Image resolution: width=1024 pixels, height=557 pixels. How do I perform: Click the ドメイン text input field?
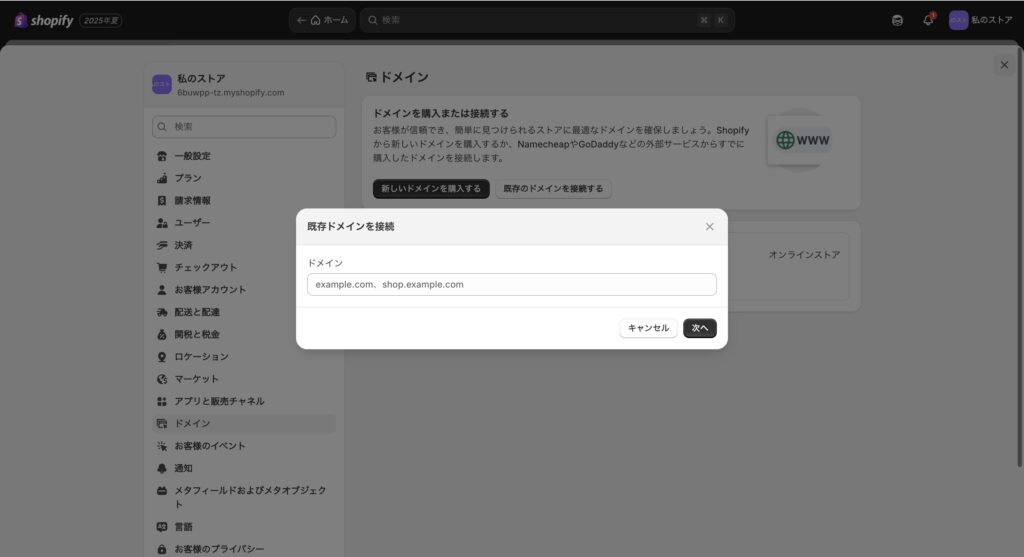tap(511, 285)
